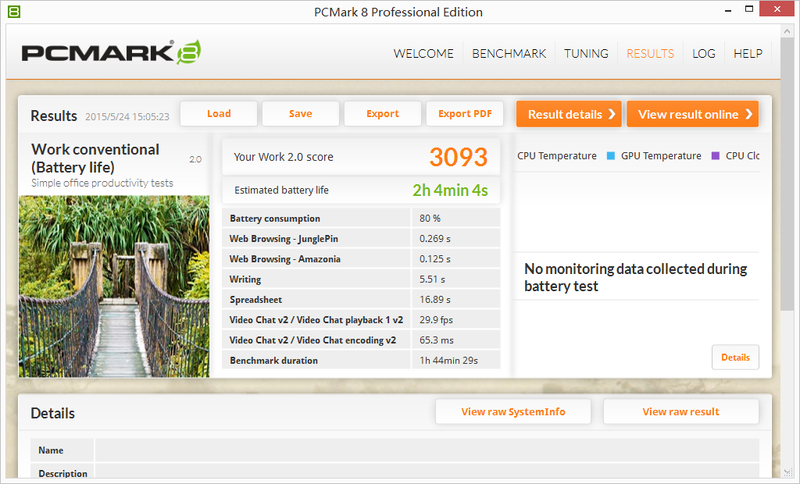This screenshot has height=484, width=800.
Task: Open Result details
Action: [569, 114]
